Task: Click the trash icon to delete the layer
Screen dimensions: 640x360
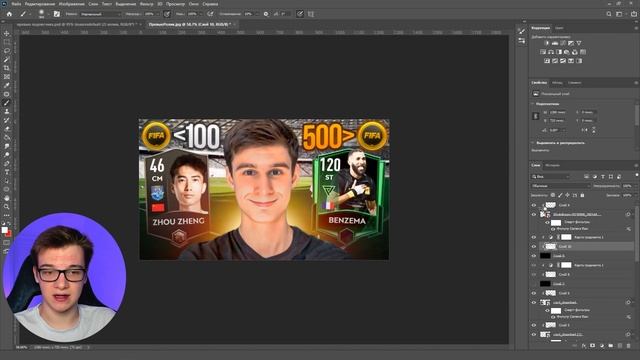Action: pyautogui.click(x=629, y=346)
